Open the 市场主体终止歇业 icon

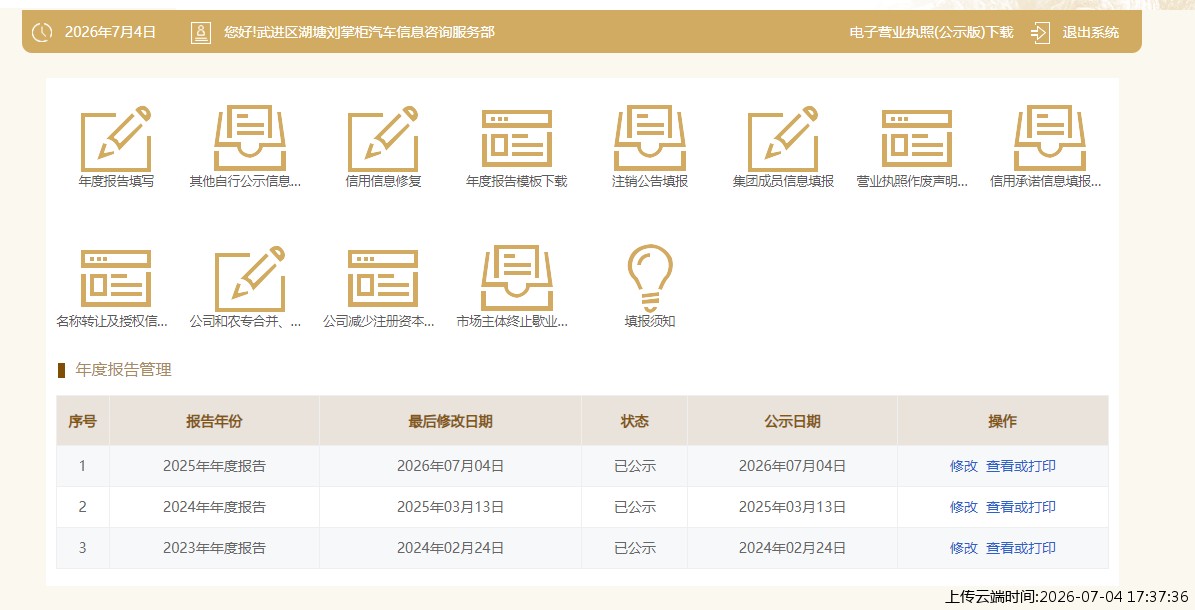(x=517, y=278)
